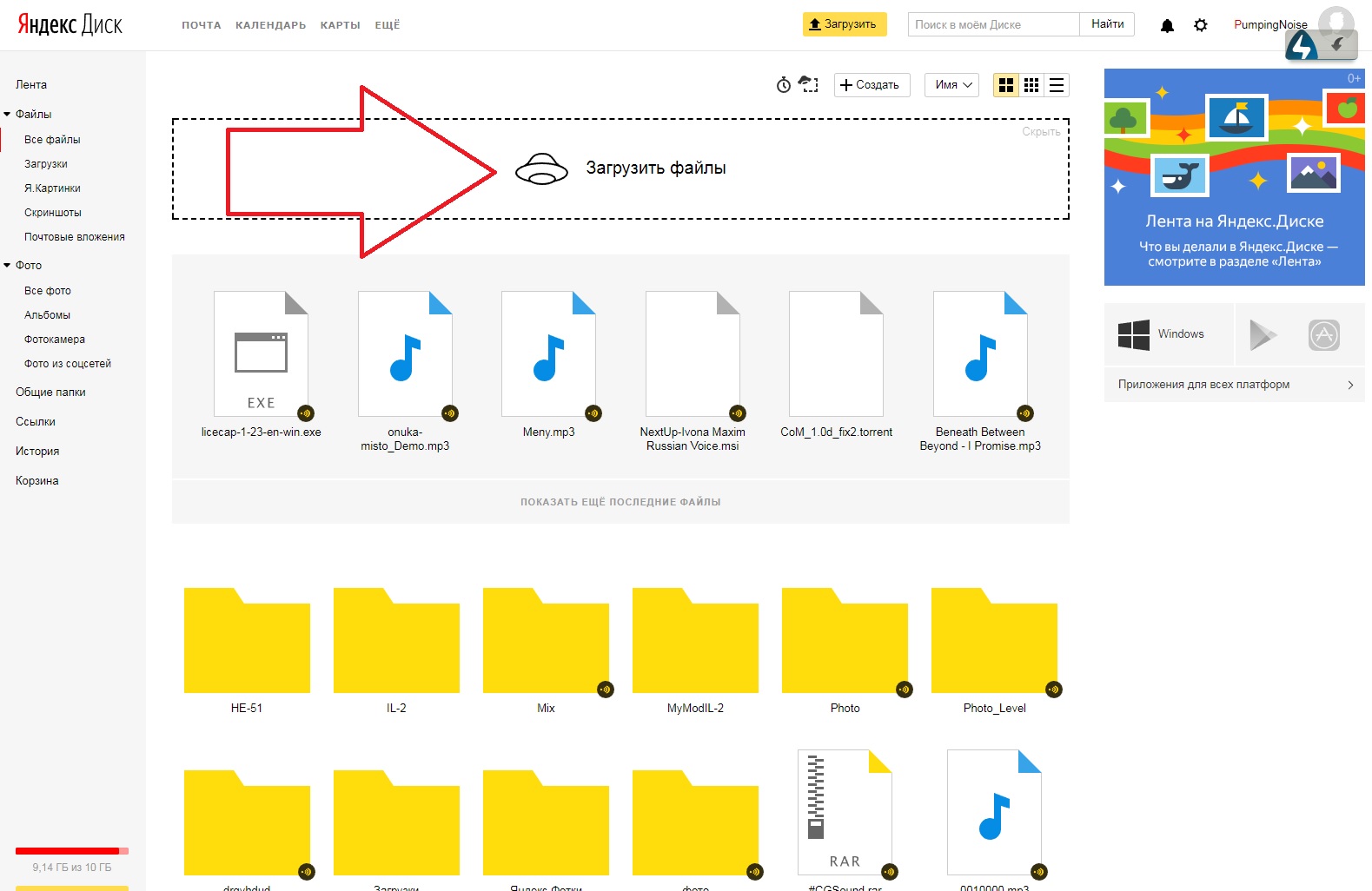Select the RAR archive file icon
This screenshot has width=1372, height=891.
click(845, 812)
